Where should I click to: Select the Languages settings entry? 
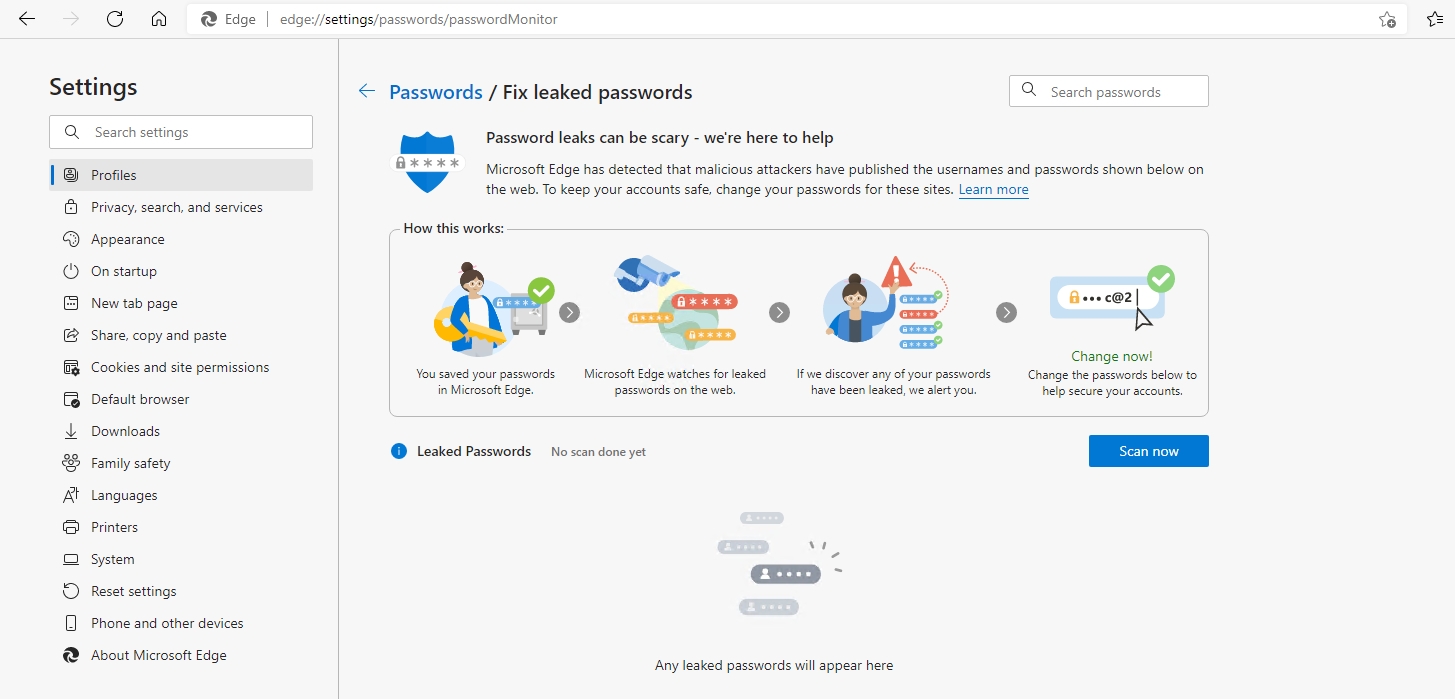point(123,495)
